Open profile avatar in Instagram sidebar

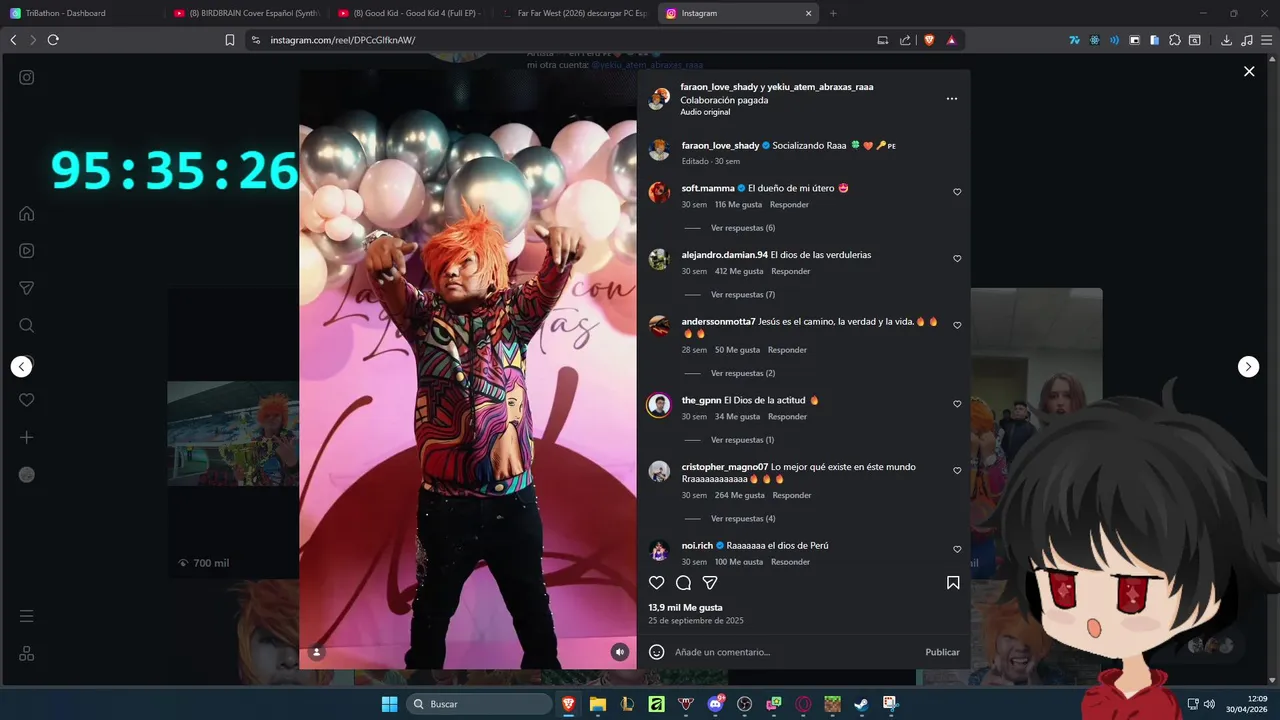(x=27, y=475)
